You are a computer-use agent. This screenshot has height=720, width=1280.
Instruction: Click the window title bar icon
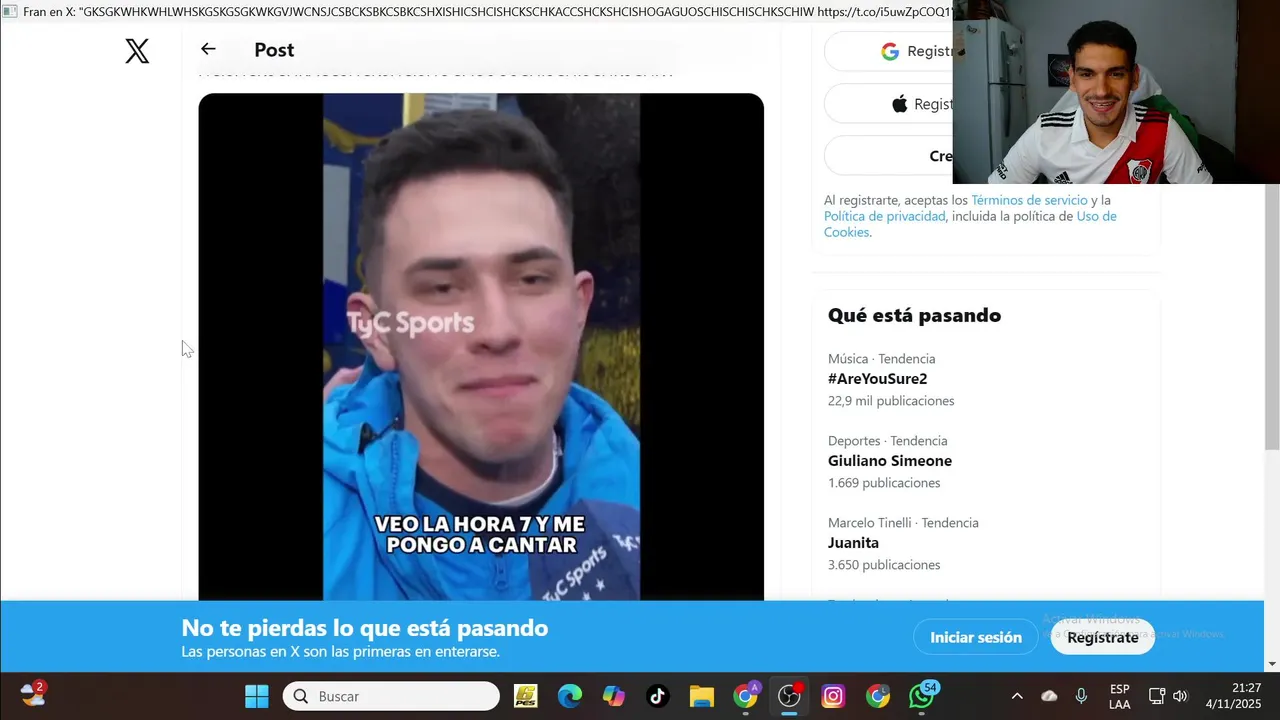[x=10, y=12]
